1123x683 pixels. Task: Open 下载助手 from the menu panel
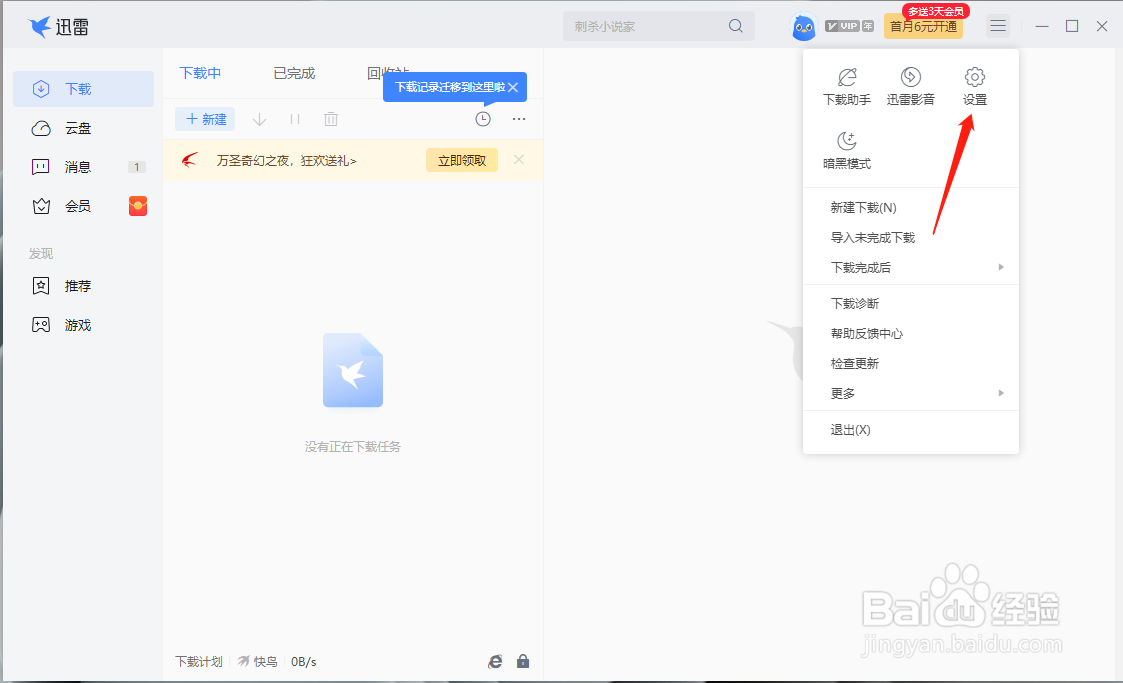tap(847, 86)
